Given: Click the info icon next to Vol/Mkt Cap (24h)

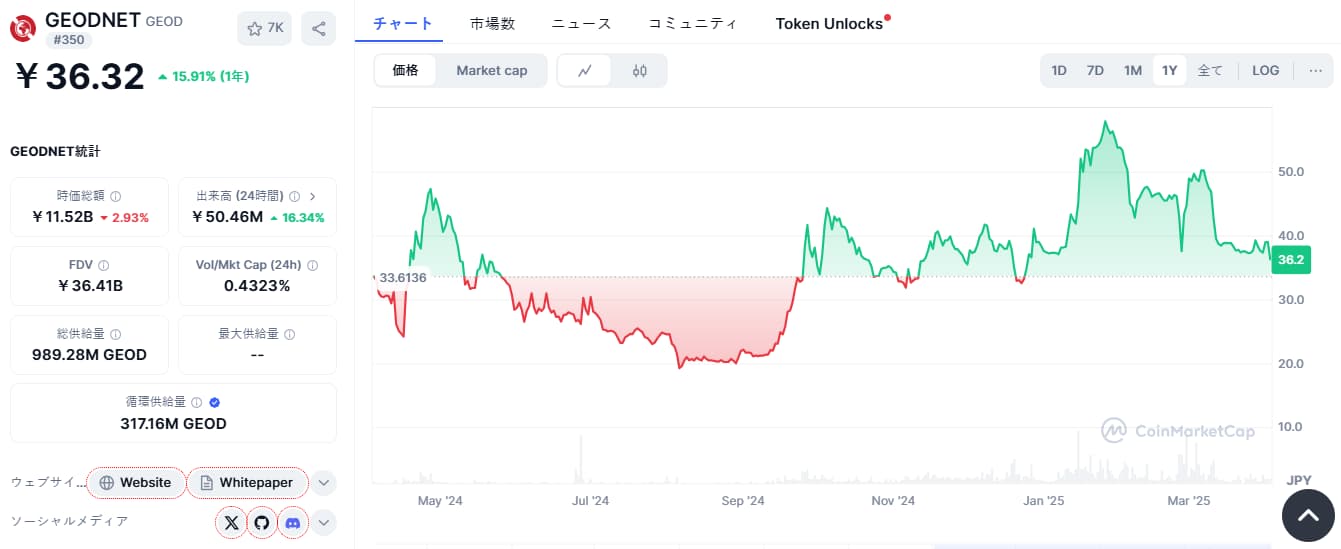Looking at the screenshot, I should 313,265.
